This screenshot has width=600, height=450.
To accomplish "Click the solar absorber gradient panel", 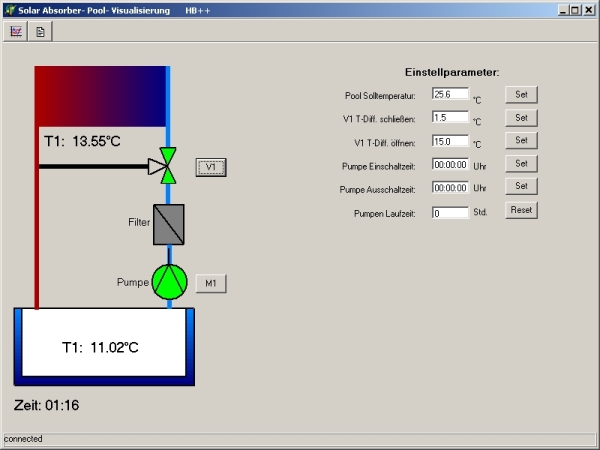I will click(100, 95).
